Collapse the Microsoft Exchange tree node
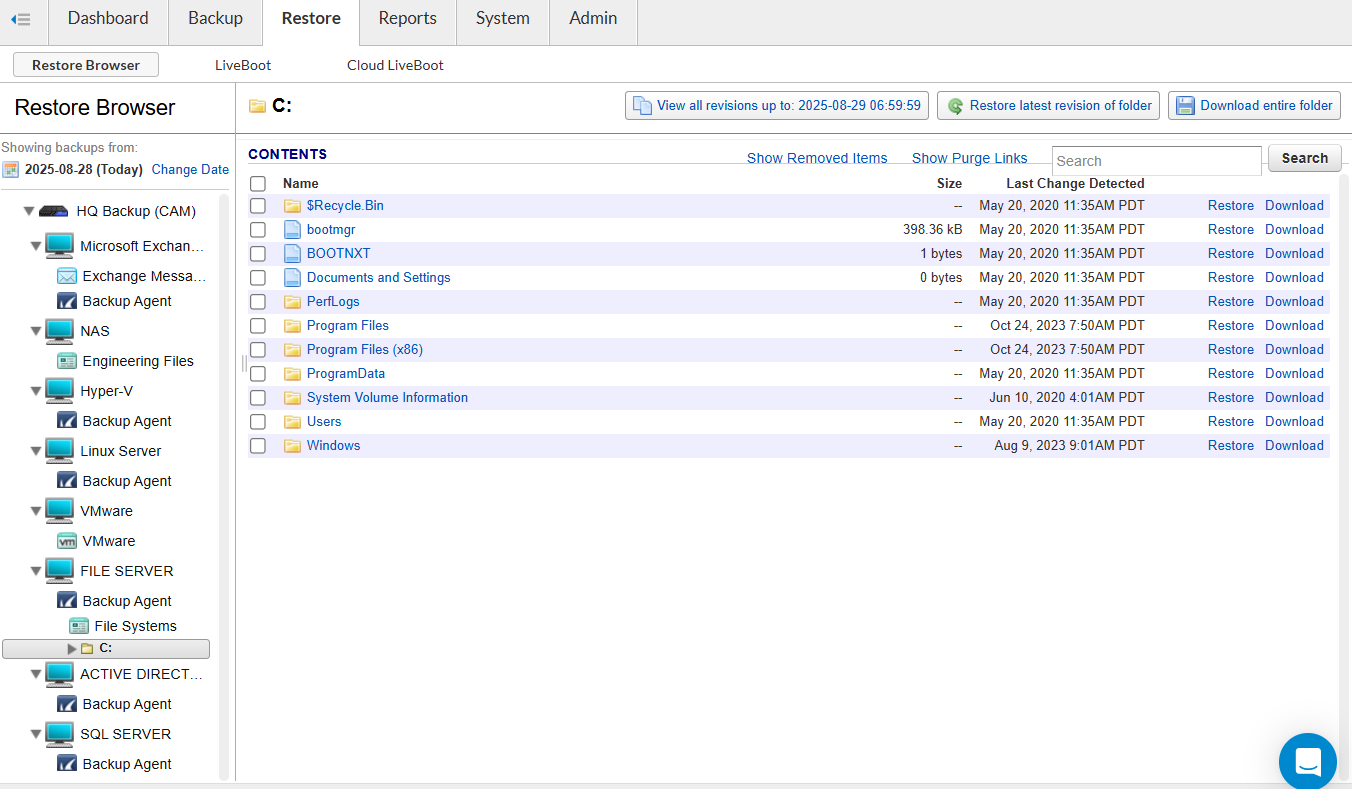Screen dimensions: 1352x789 [36, 246]
